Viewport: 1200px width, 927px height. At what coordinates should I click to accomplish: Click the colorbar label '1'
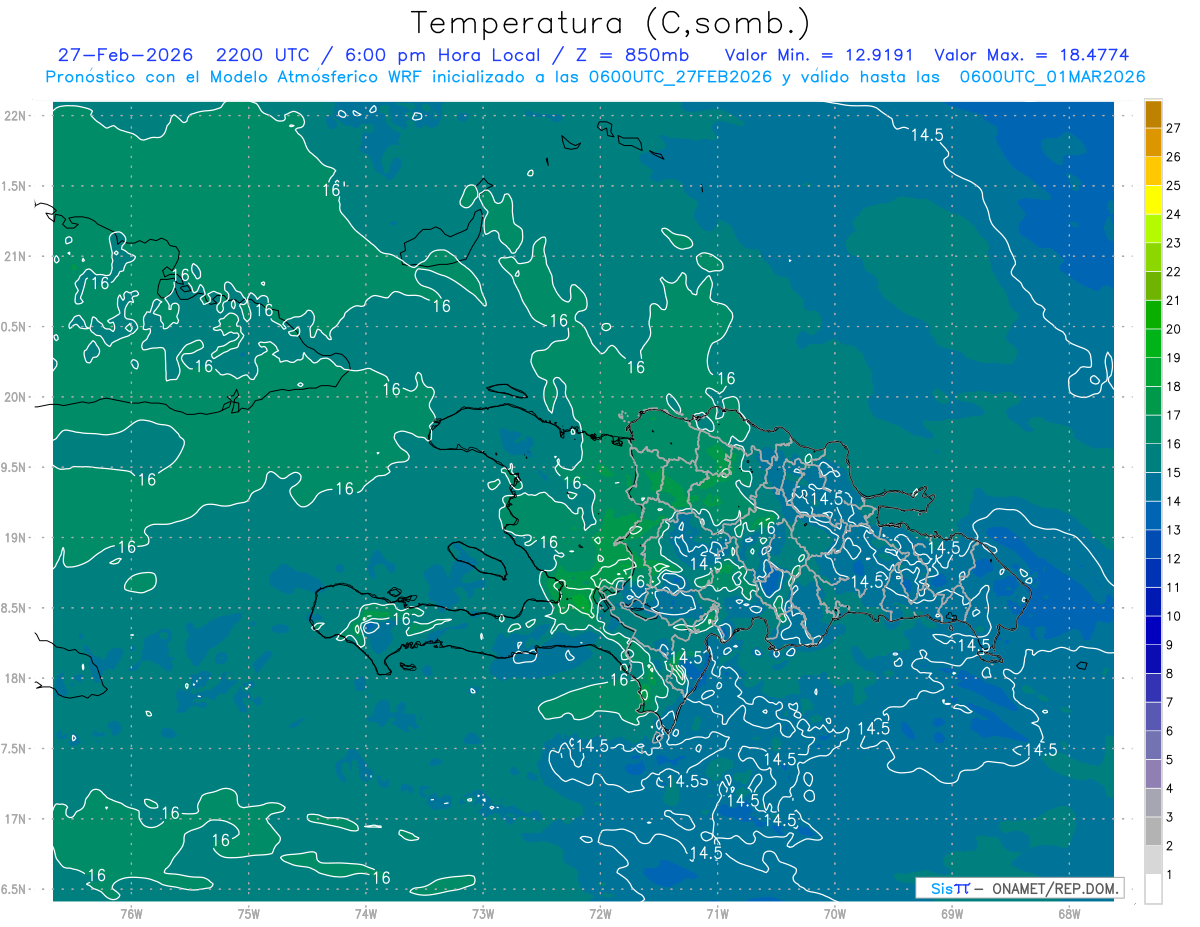click(x=1170, y=875)
